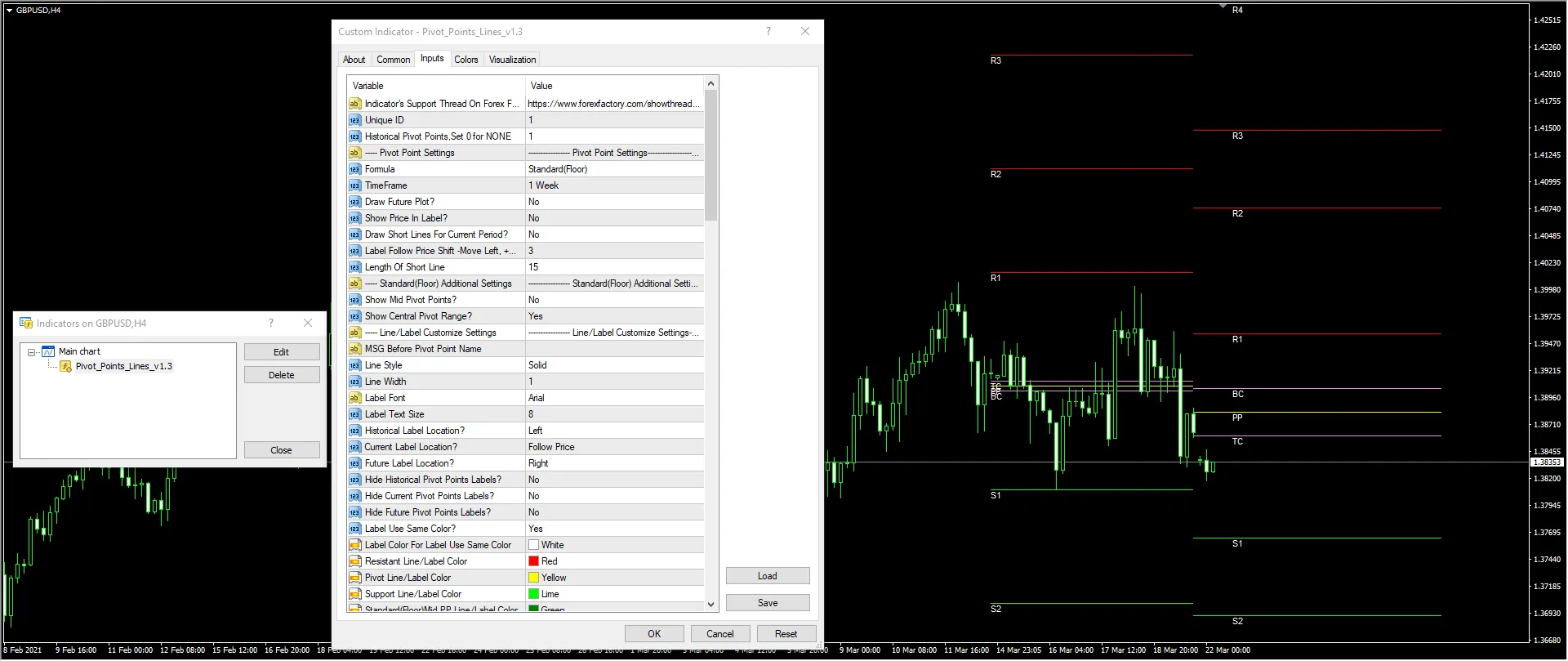Click the Load button
Image resolution: width=1568 pixels, height=661 pixels.
(767, 576)
